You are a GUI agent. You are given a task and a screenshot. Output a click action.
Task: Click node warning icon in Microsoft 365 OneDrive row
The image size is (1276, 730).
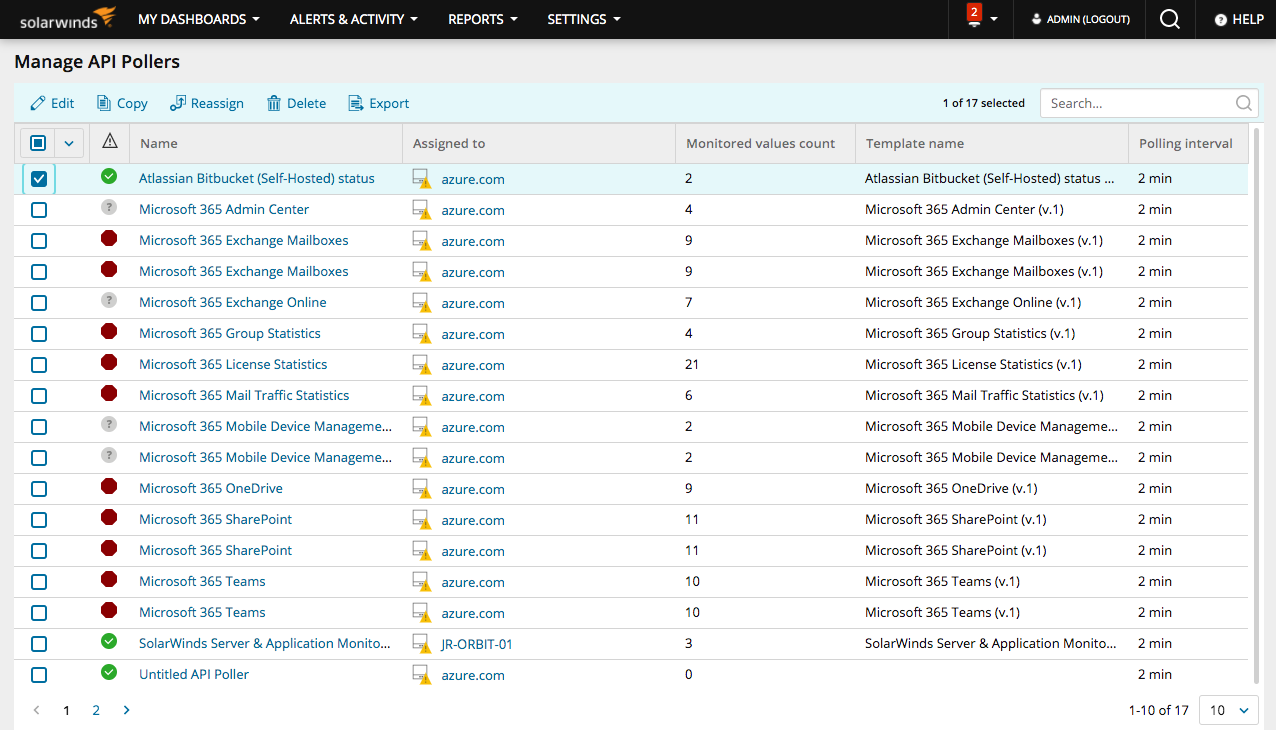[x=422, y=489]
